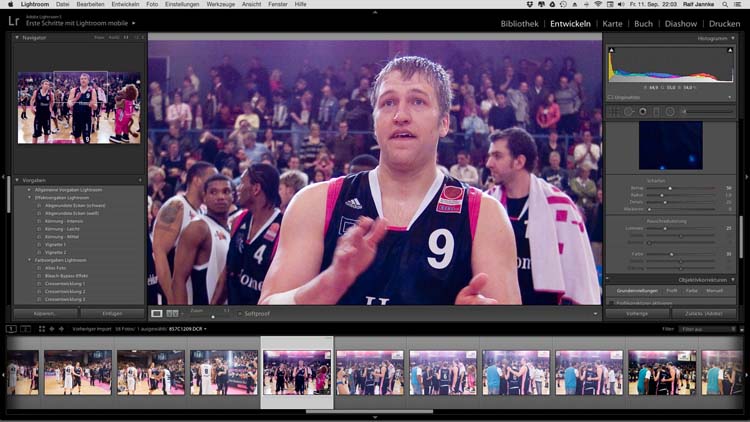
Task: Select the highlighted filmstrip thumbnail
Action: click(x=297, y=373)
